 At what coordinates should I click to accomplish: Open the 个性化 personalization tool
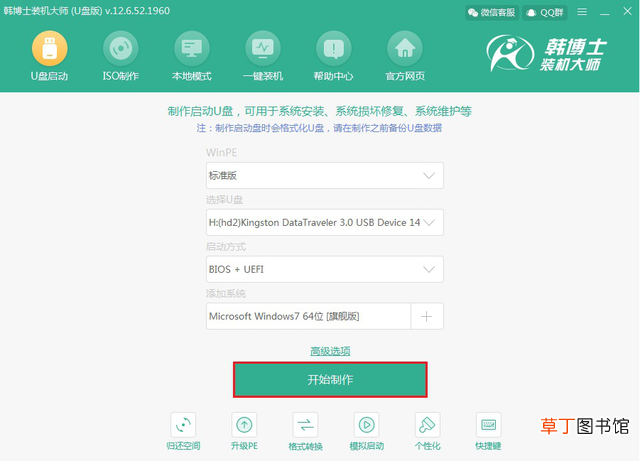click(x=427, y=432)
